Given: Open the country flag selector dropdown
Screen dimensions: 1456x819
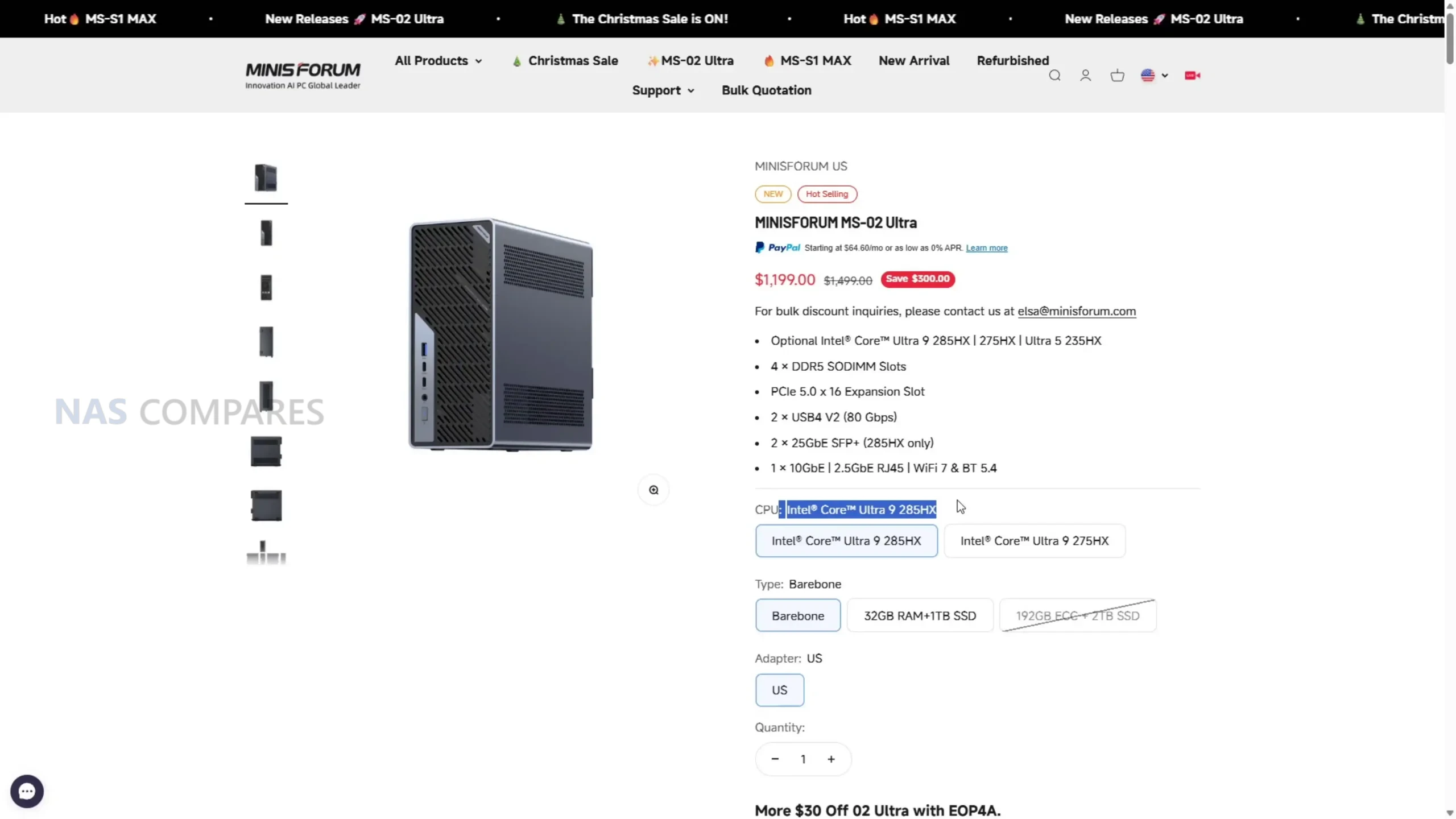Looking at the screenshot, I should tap(1153, 76).
